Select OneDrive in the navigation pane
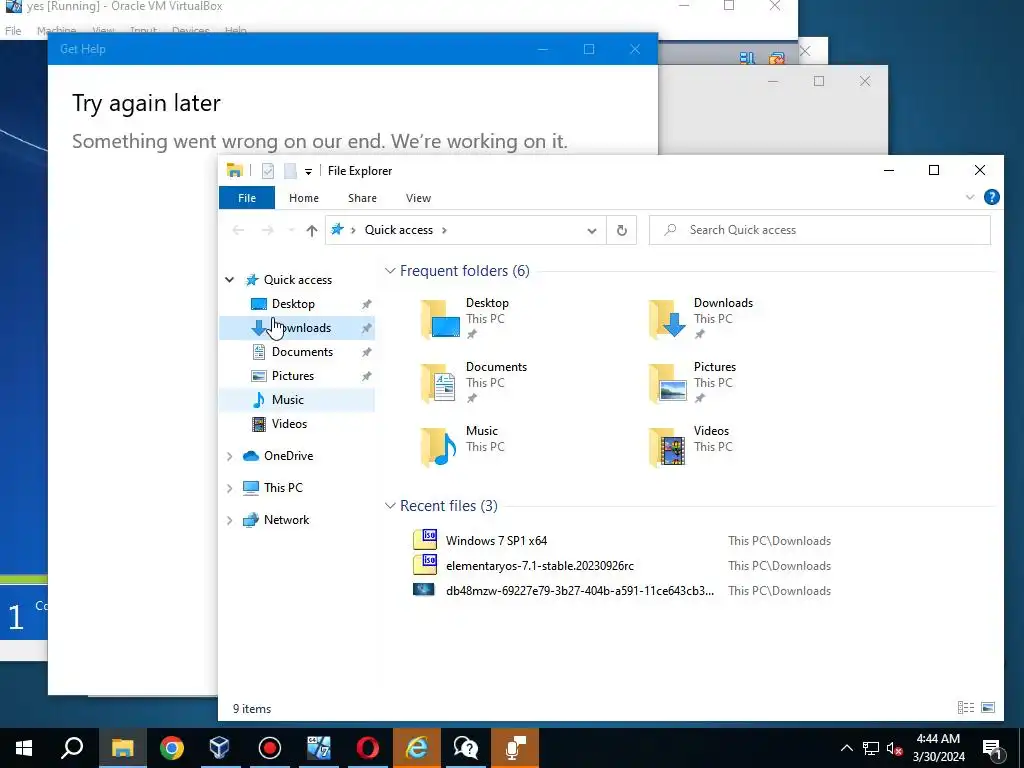 (288, 456)
